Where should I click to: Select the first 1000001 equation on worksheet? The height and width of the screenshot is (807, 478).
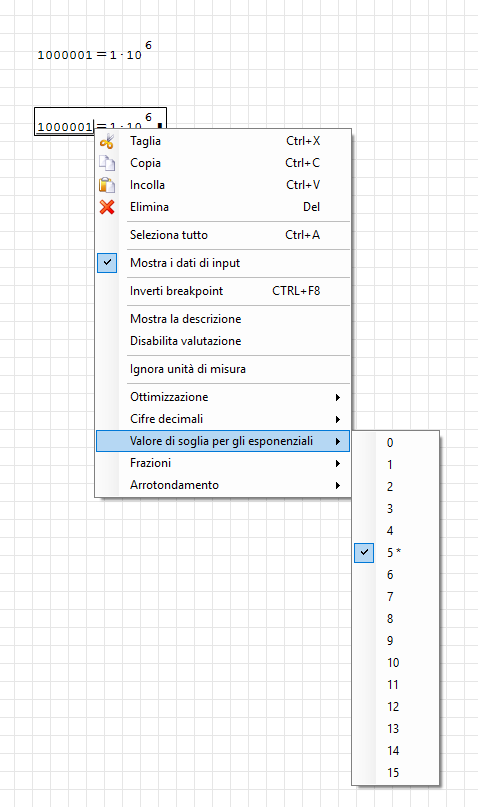tap(94, 51)
